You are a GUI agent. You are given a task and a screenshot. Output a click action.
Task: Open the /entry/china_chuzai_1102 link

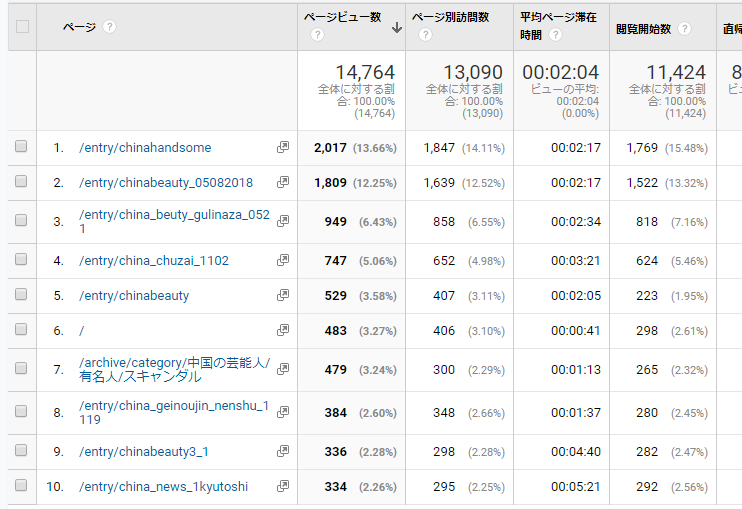[x=154, y=261]
